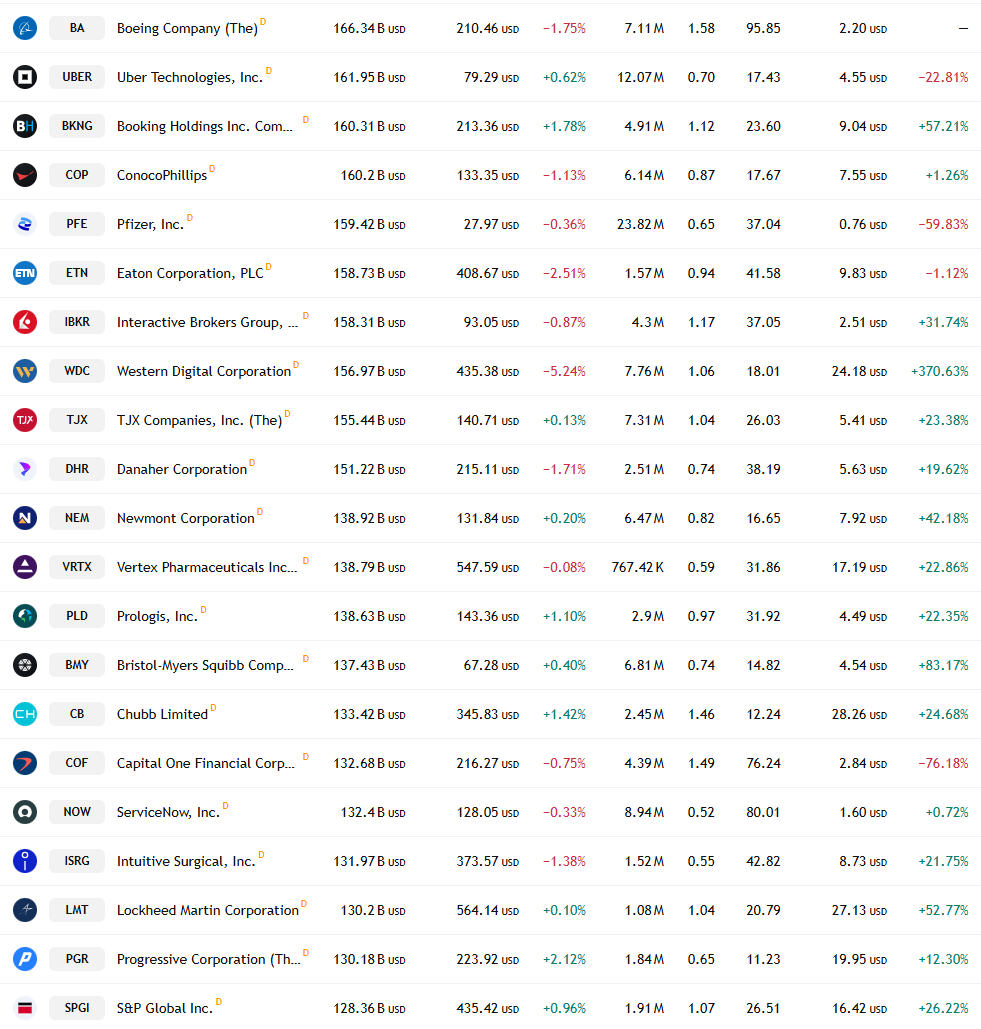981x1029 pixels.
Task: Click the Lockheed Martin logo icon
Action: click(x=25, y=910)
